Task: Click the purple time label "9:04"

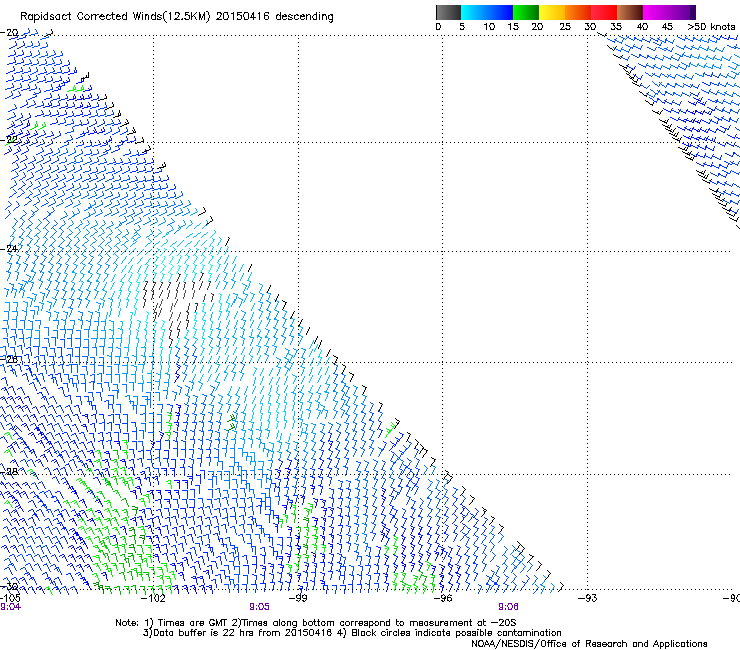Action: pyautogui.click(x=10, y=607)
